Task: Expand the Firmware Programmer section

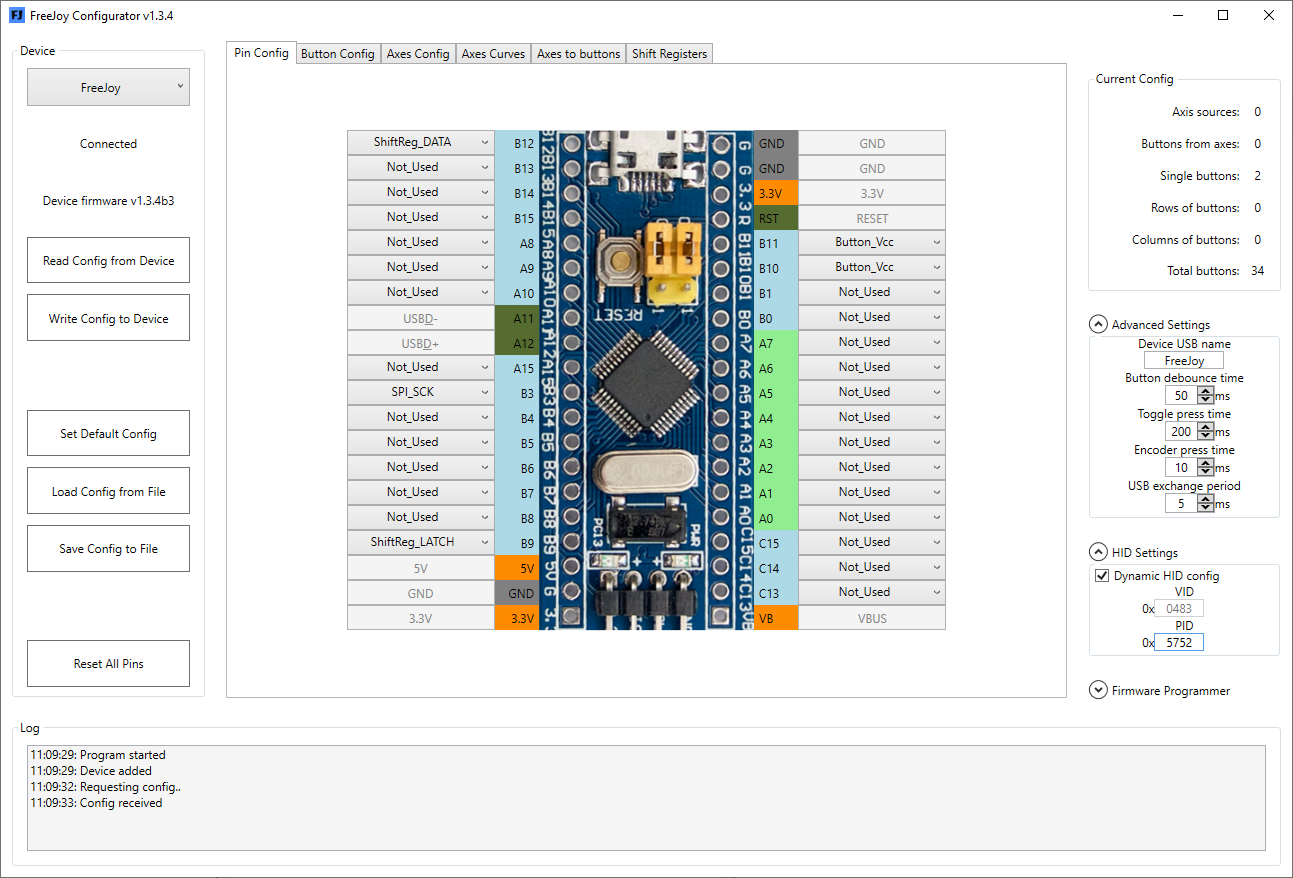Action: coord(1097,690)
